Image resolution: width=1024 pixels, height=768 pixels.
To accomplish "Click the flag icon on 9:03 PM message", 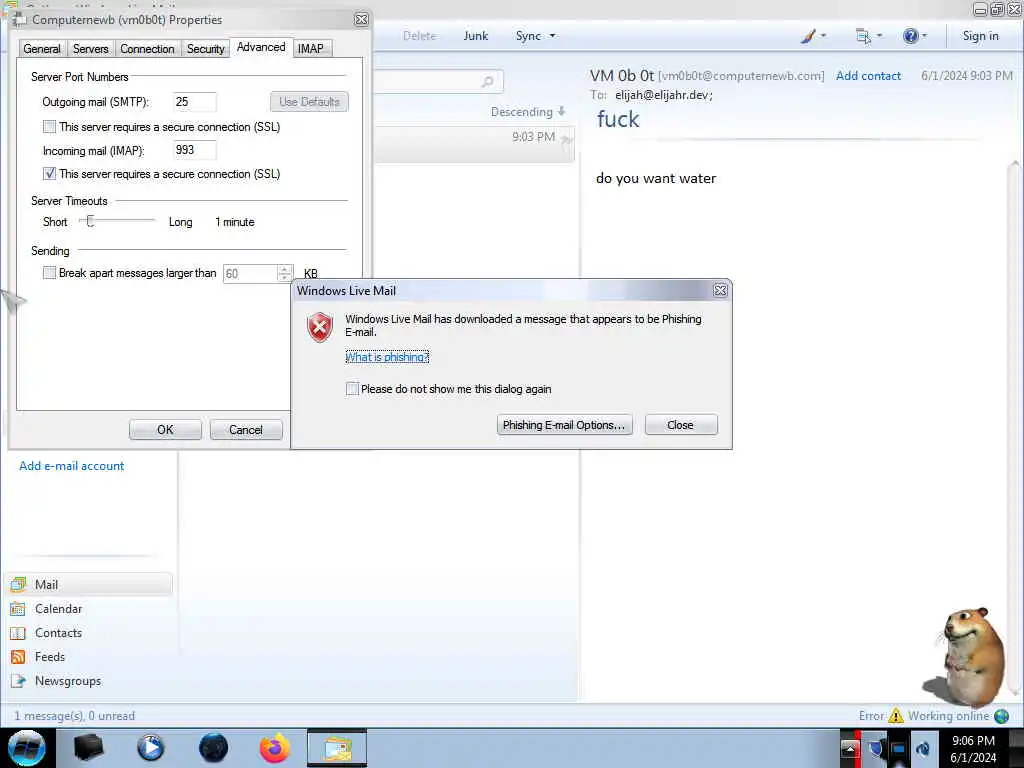I will [x=566, y=139].
